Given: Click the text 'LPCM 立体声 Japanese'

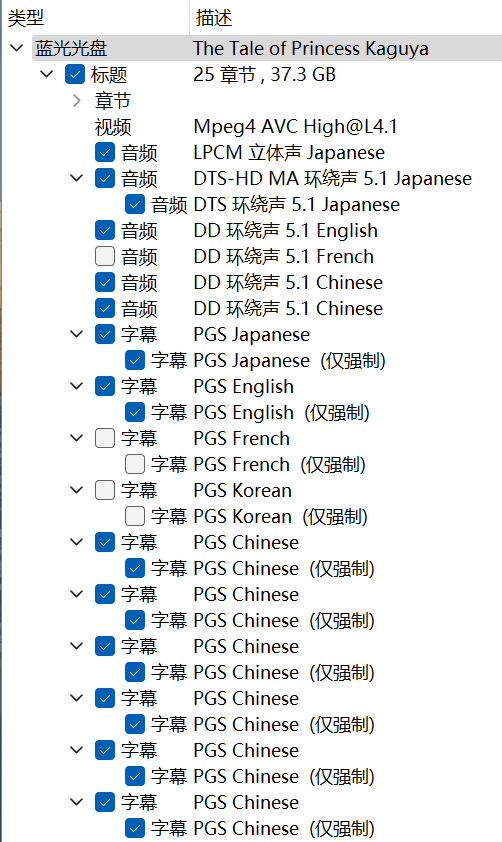Looking at the screenshot, I should point(289,153).
